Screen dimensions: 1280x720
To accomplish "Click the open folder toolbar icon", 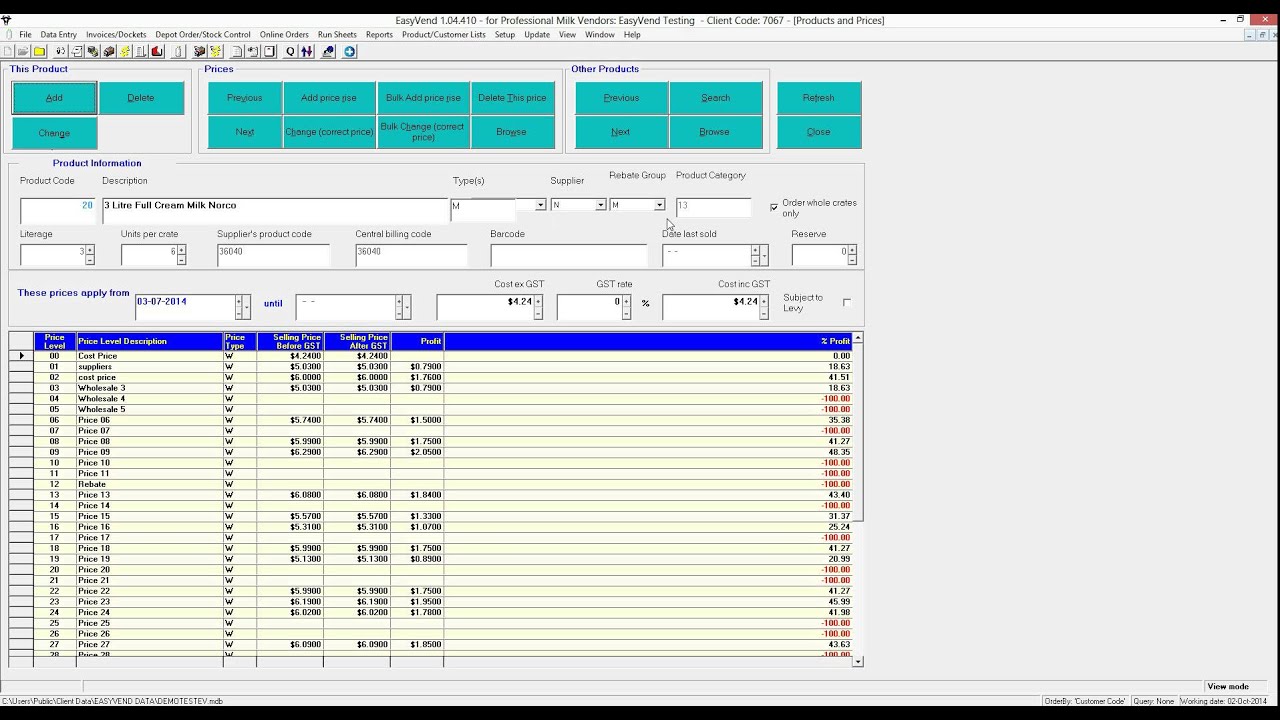I will click(23, 51).
